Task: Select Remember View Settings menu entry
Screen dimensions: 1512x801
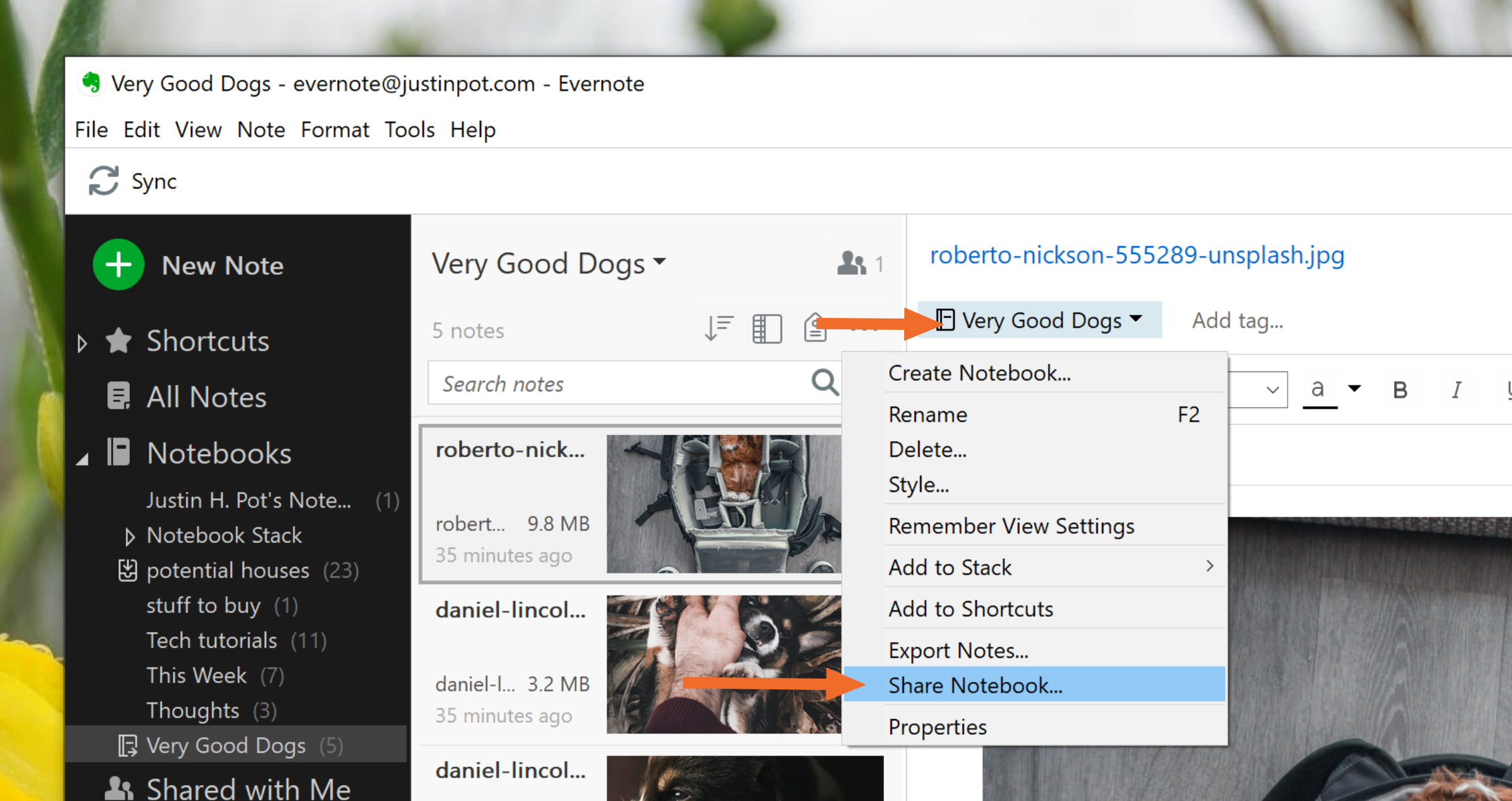Action: click(1034, 525)
